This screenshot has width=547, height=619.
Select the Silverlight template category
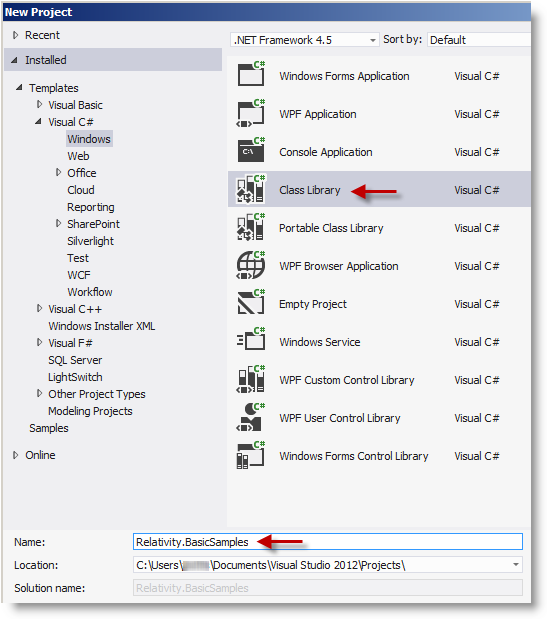point(90,241)
